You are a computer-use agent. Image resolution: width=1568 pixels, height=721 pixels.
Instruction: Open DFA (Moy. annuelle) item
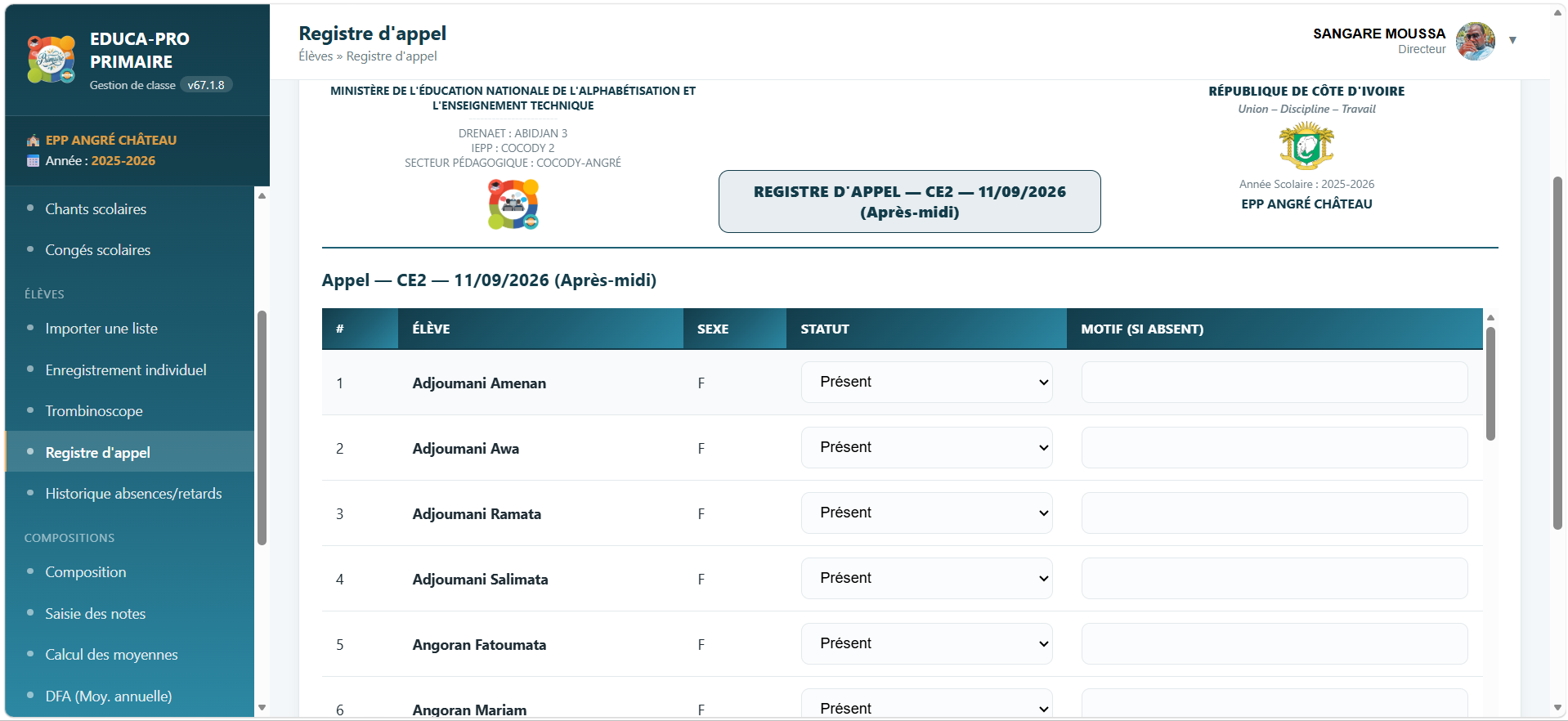(x=109, y=696)
